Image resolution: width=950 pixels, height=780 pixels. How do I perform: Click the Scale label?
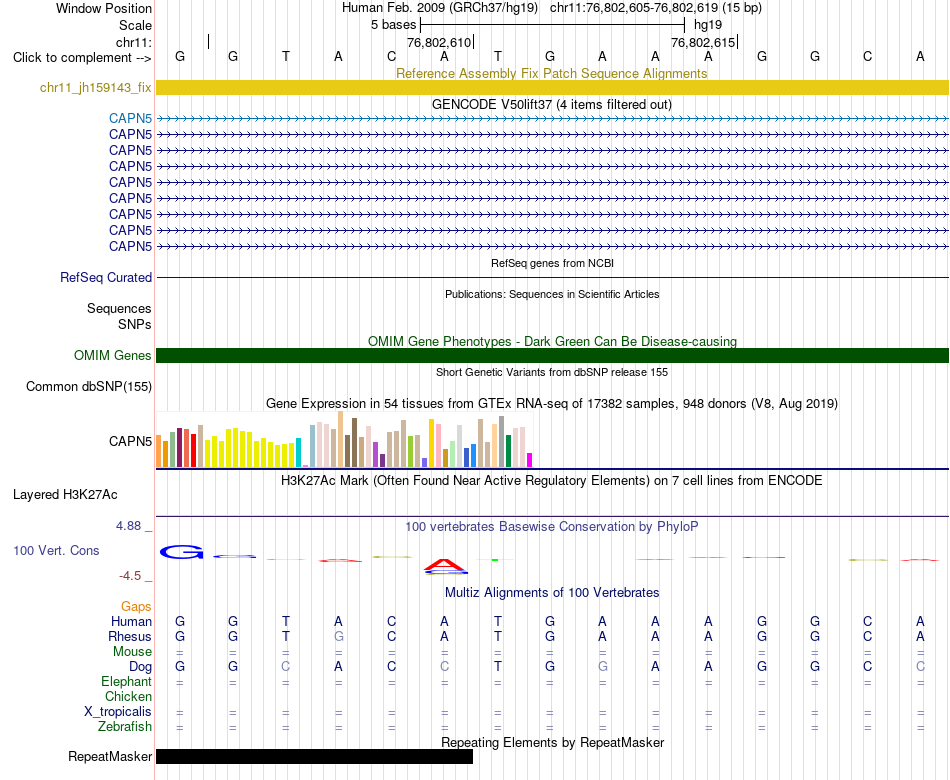tap(135, 25)
